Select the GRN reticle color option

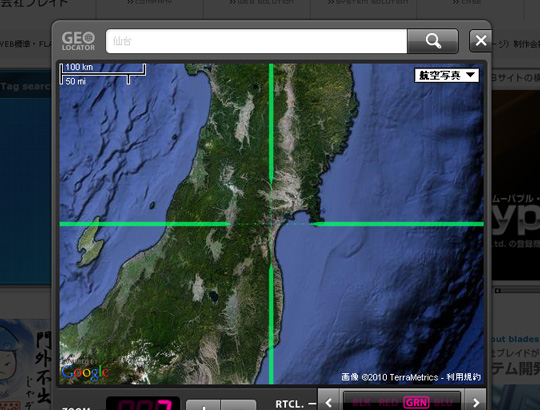tap(416, 402)
